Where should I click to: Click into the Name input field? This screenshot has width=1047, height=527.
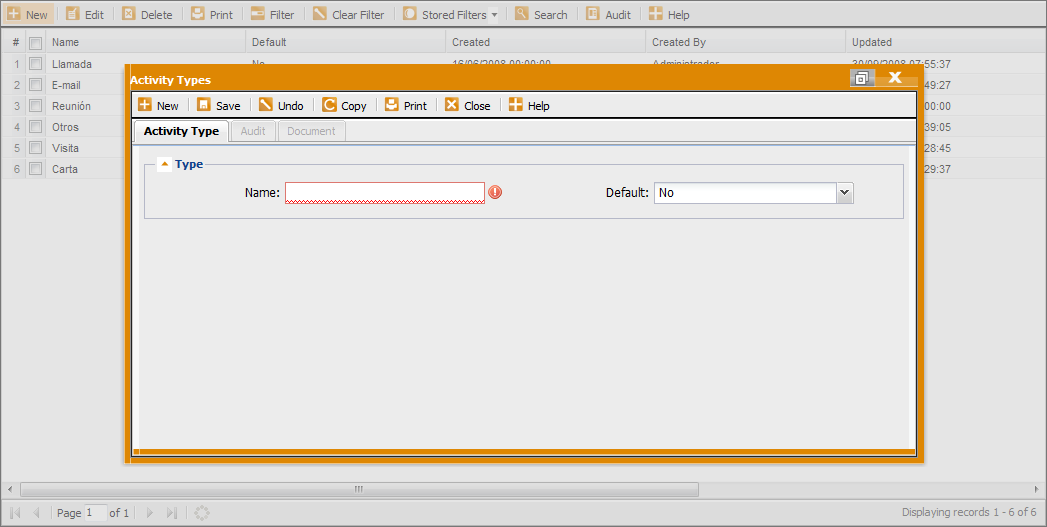click(x=385, y=192)
